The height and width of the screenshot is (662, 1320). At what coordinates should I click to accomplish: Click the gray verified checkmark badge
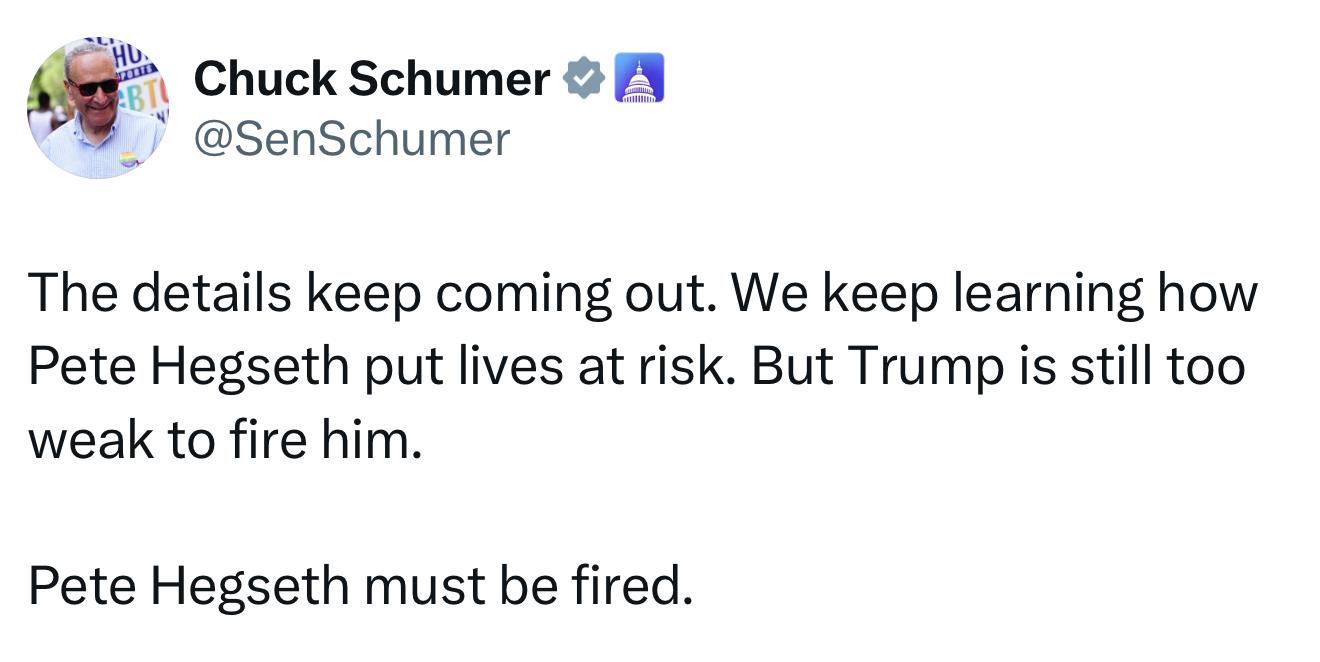click(x=585, y=79)
